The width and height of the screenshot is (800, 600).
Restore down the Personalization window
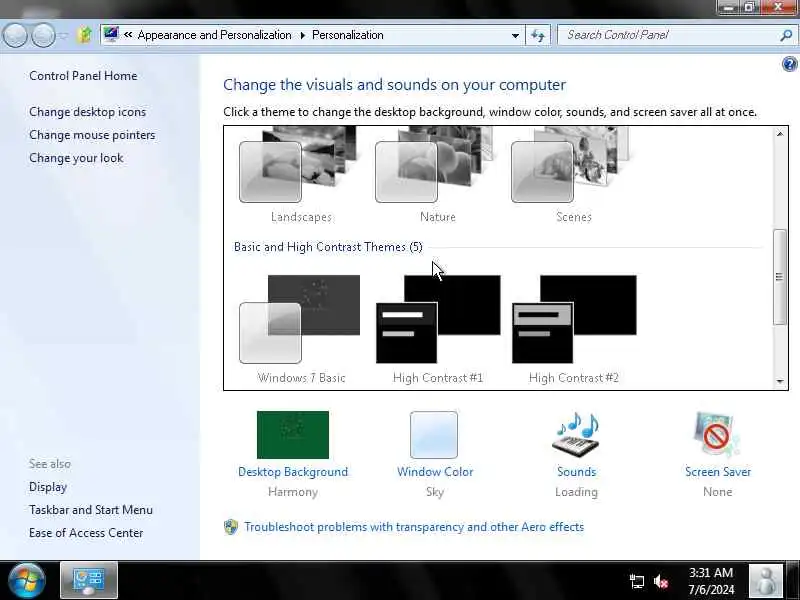coord(749,7)
